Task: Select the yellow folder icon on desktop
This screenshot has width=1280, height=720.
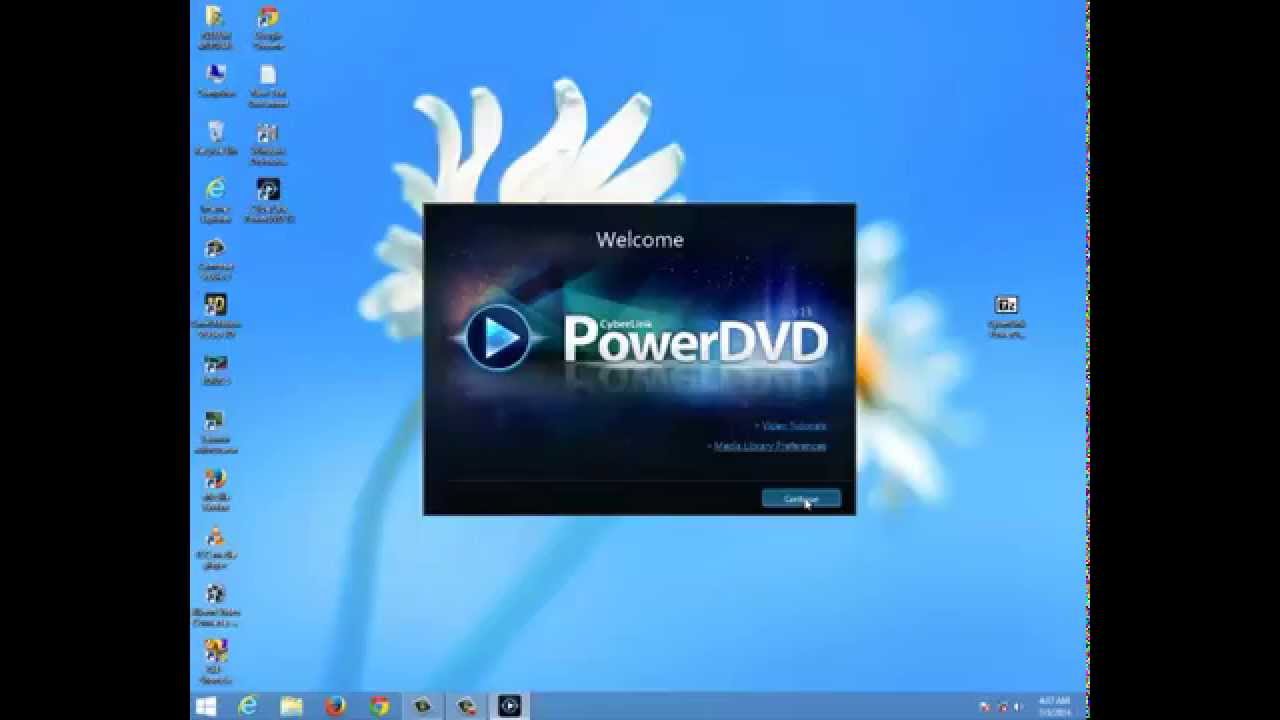Action: (215, 28)
